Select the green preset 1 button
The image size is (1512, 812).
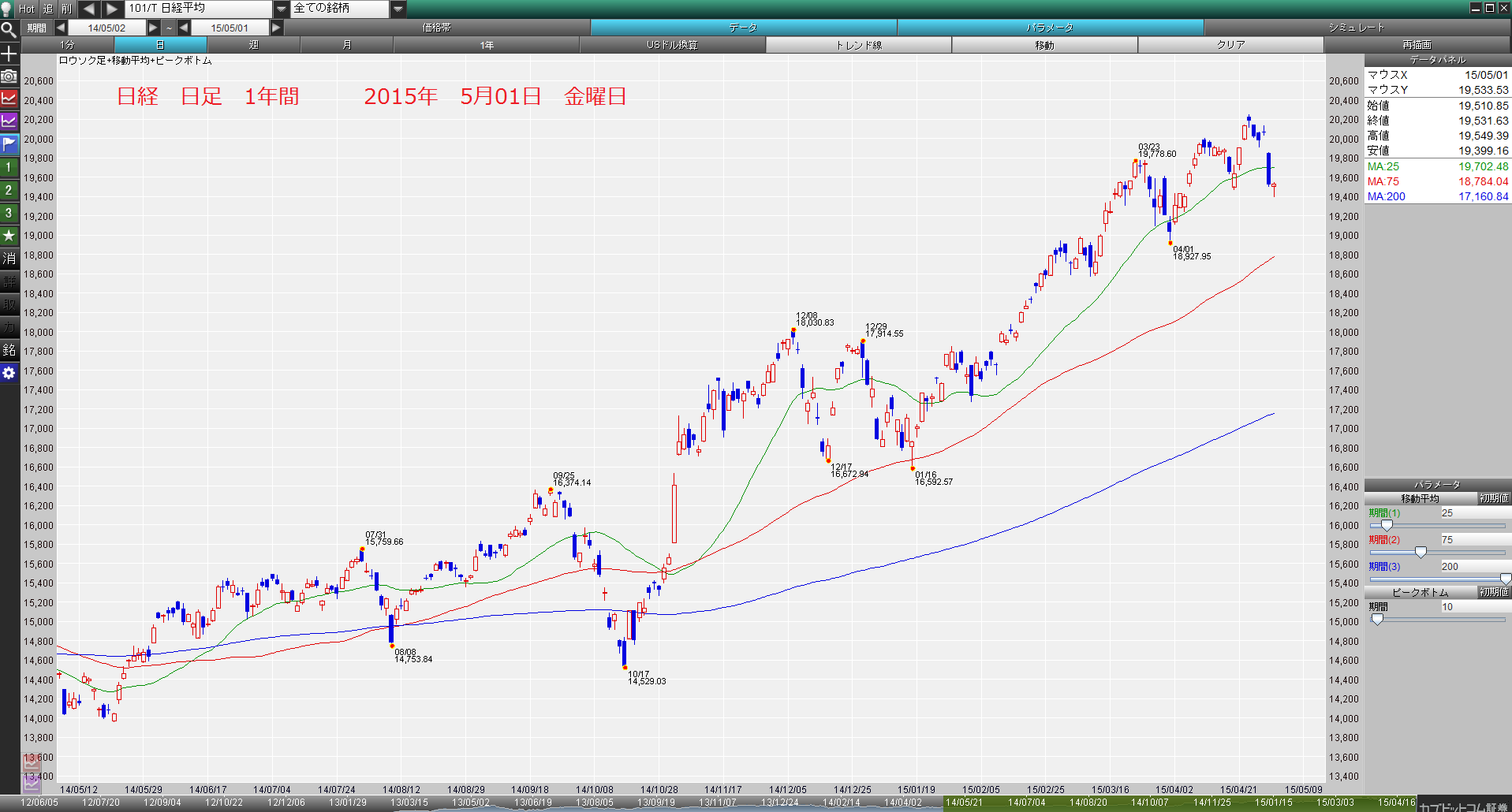9,167
